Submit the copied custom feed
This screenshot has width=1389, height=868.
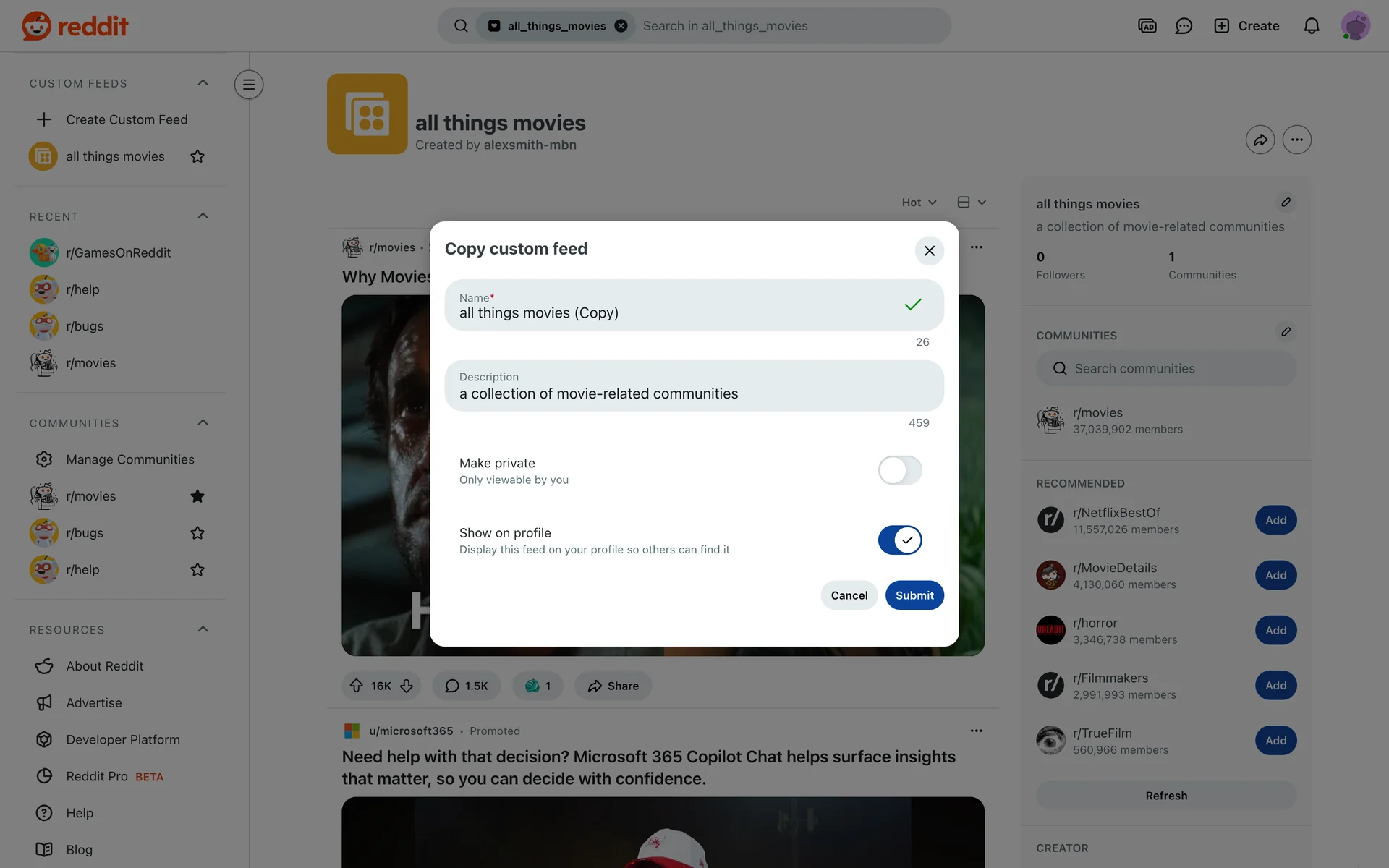(914, 595)
